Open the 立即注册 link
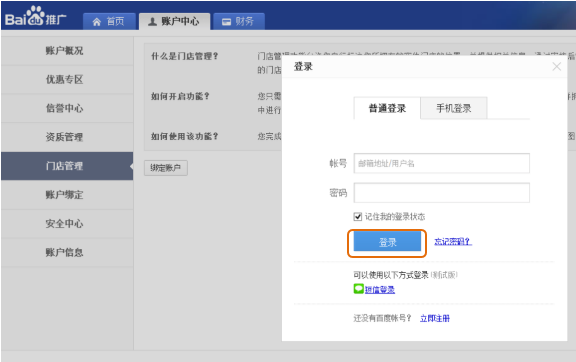This screenshot has height=362, width=576. (435, 318)
